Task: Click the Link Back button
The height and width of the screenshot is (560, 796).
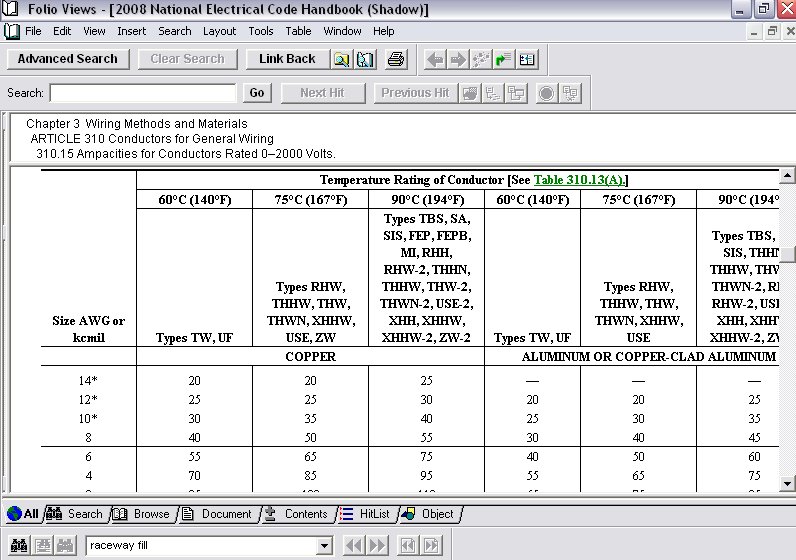Action: point(287,59)
